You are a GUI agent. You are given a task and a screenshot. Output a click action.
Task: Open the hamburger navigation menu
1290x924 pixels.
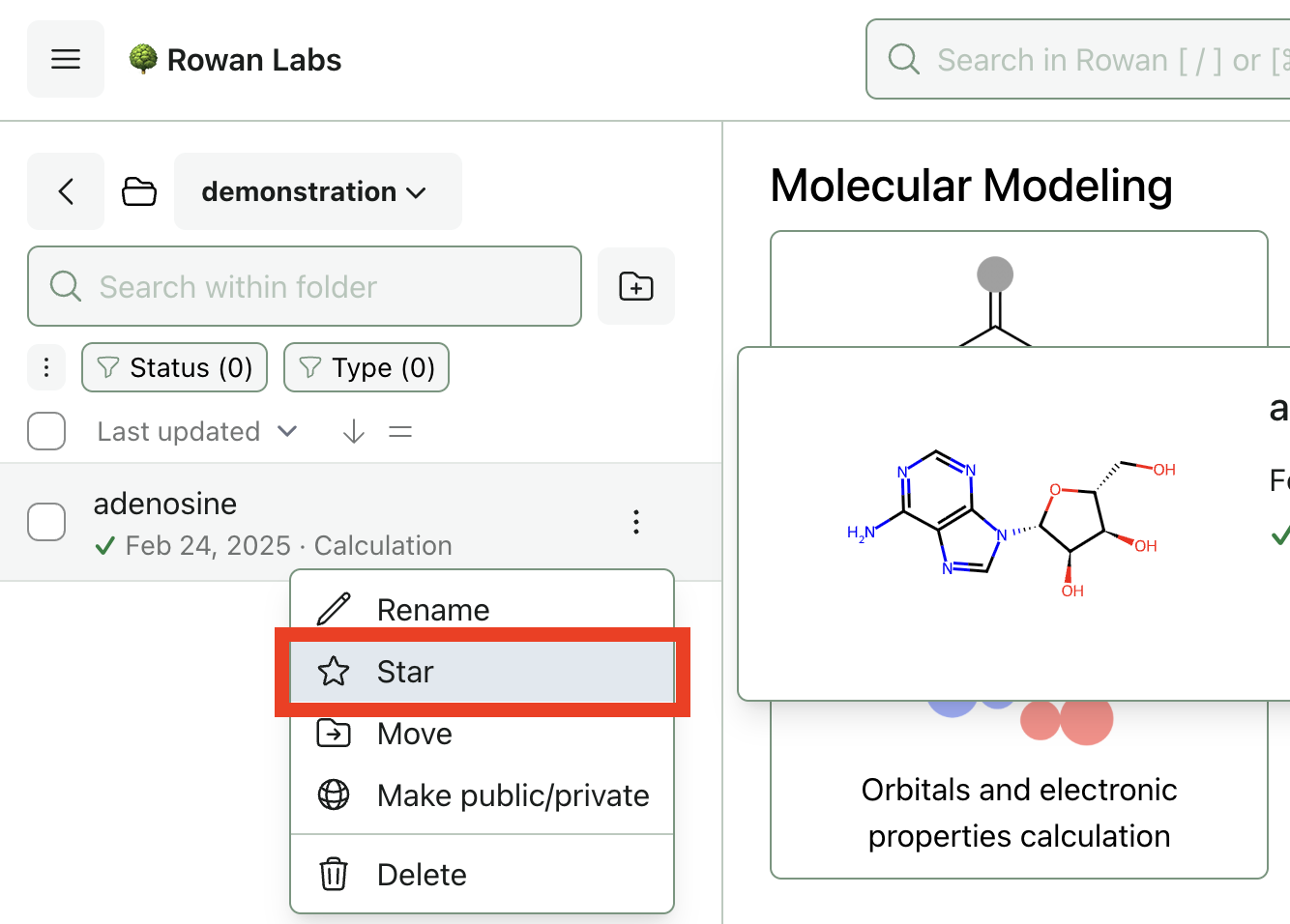[x=66, y=59]
